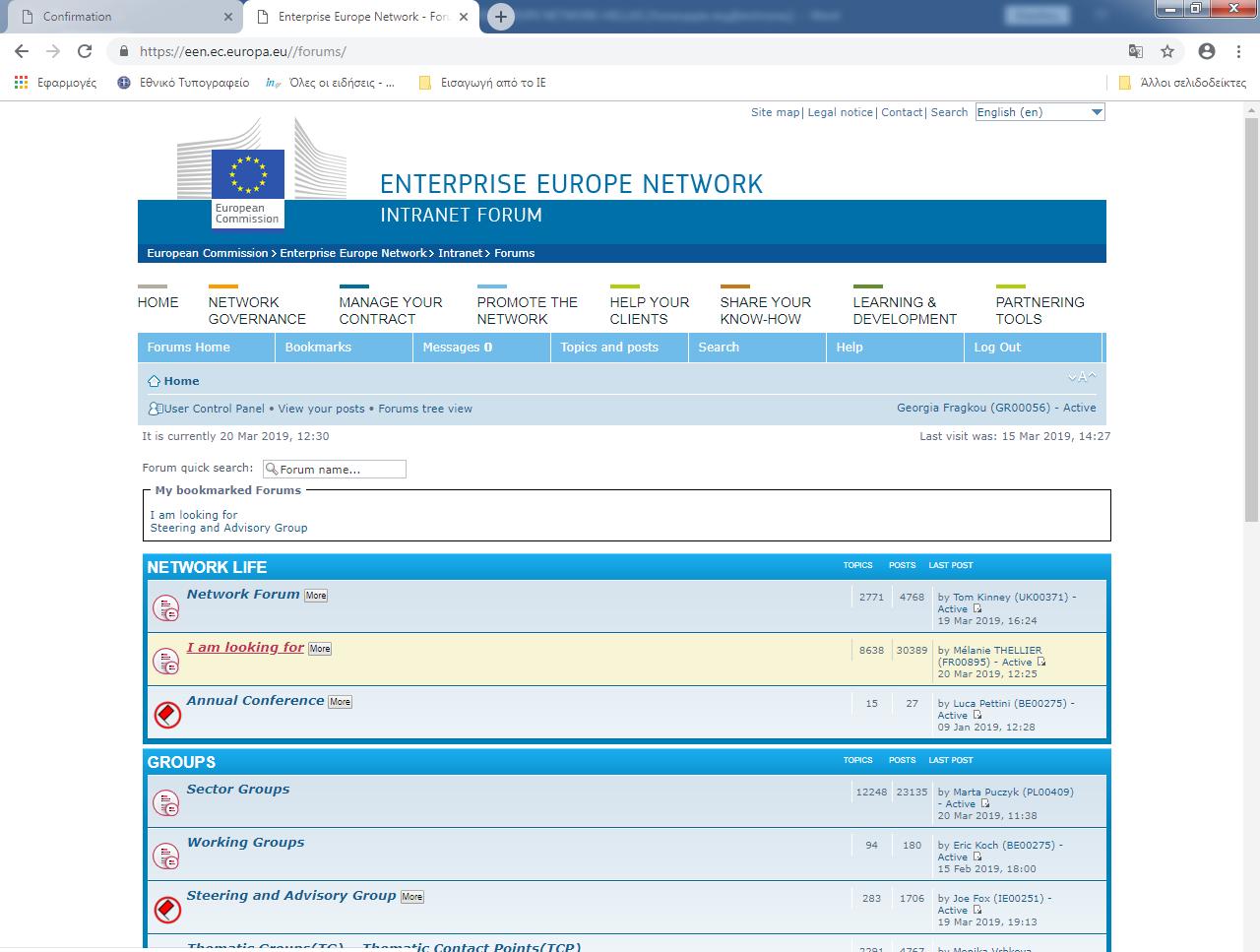Open the Legal notice link
The image size is (1260, 952).
tap(840, 112)
